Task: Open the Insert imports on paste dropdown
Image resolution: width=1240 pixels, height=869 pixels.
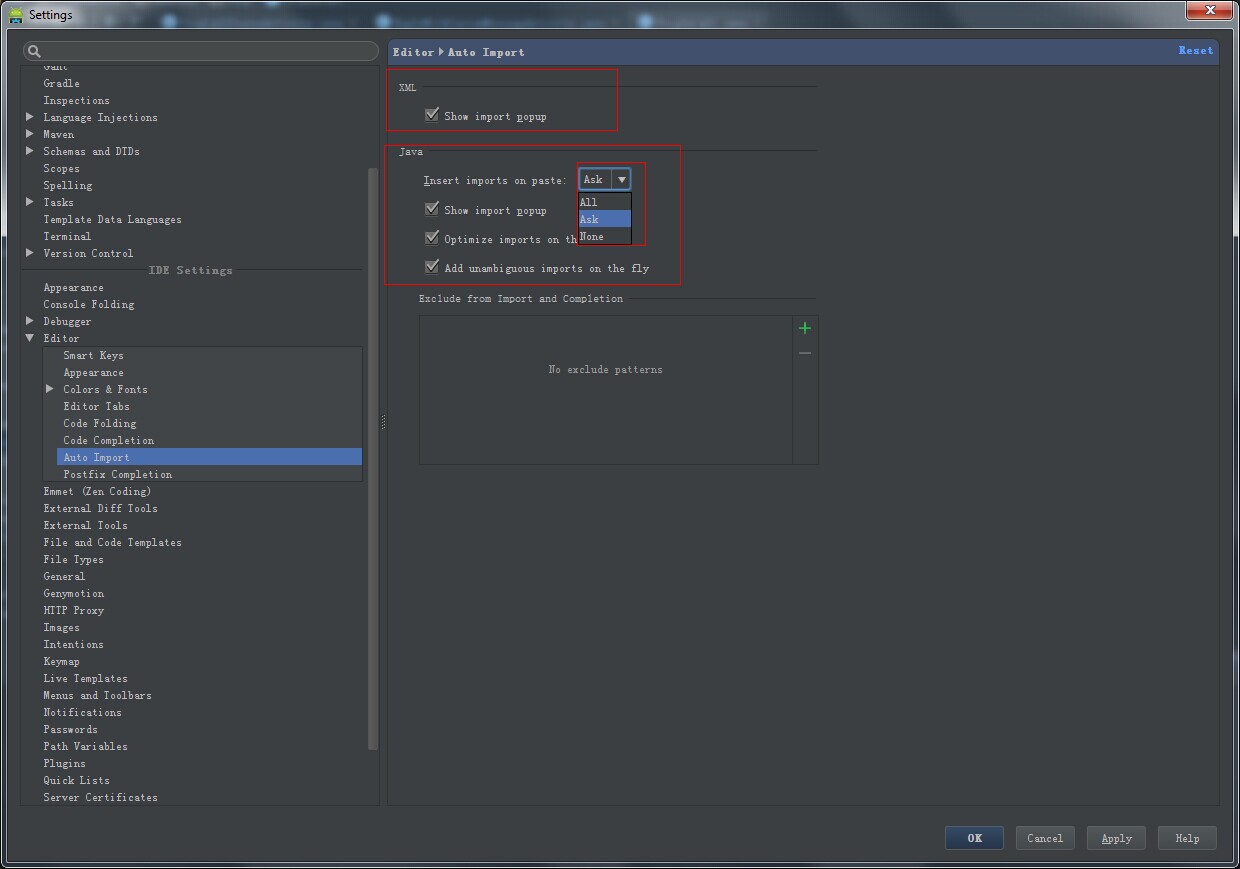Action: 622,179
